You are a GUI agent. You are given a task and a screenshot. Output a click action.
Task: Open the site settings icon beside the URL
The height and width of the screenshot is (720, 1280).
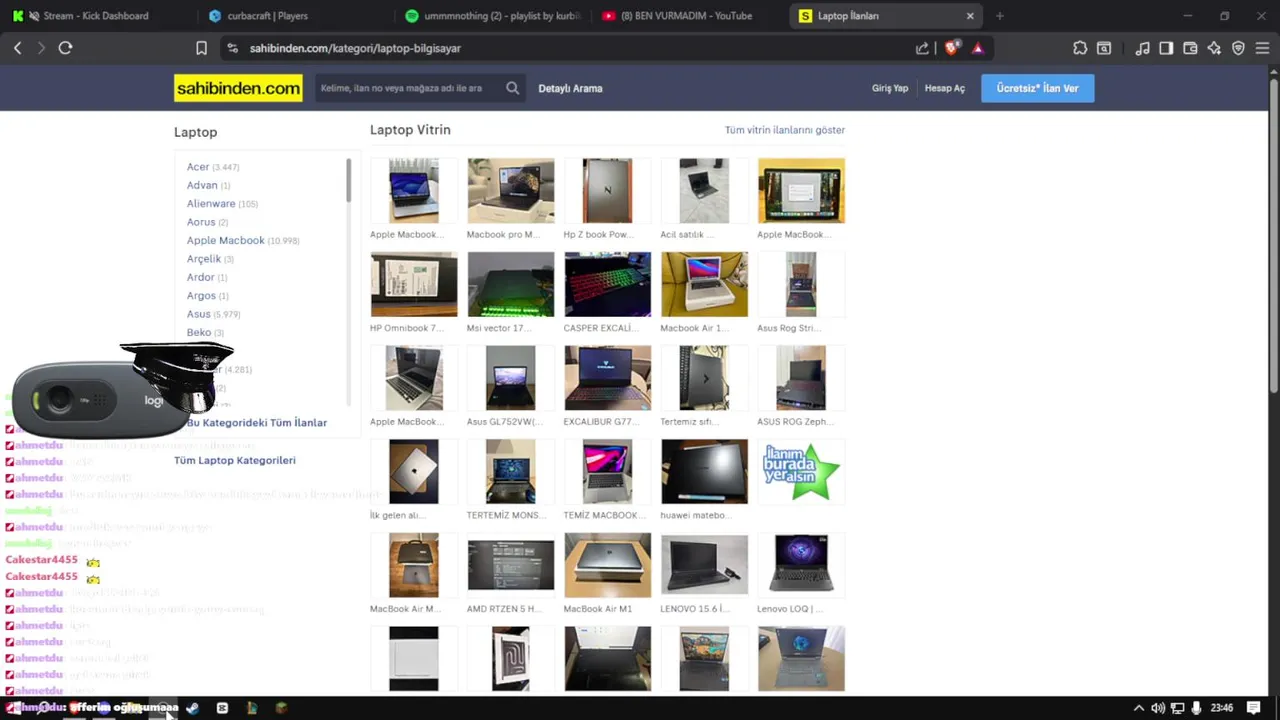[232, 48]
